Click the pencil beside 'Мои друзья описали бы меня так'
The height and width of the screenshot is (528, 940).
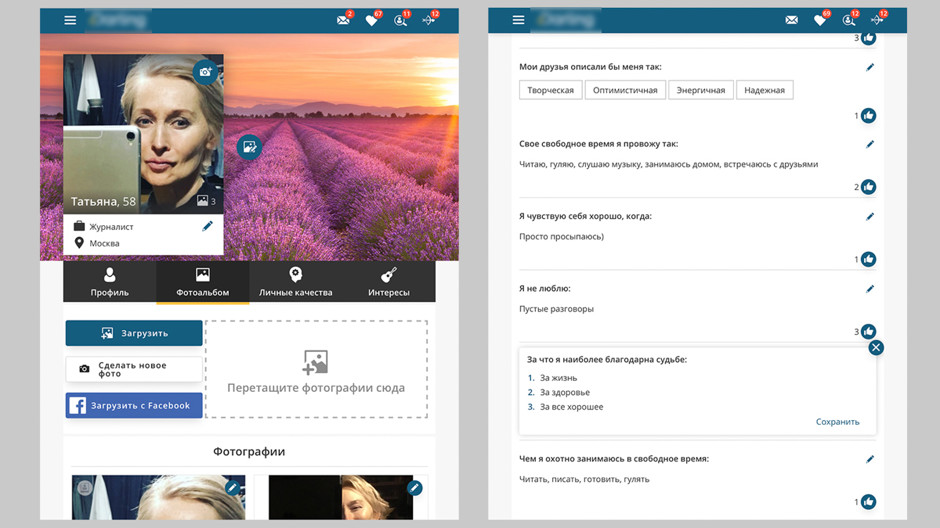(870, 67)
